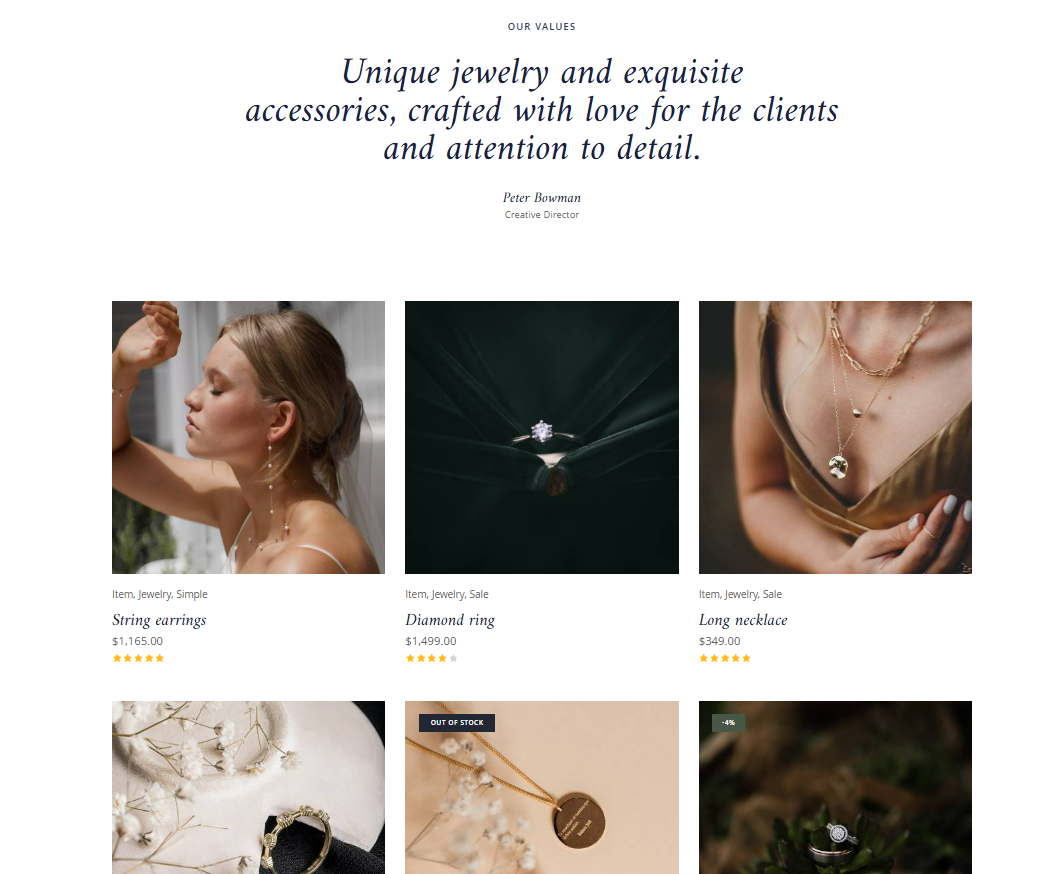Click the Long necklace star rating
Screen dimensions: 1037x874
point(725,658)
